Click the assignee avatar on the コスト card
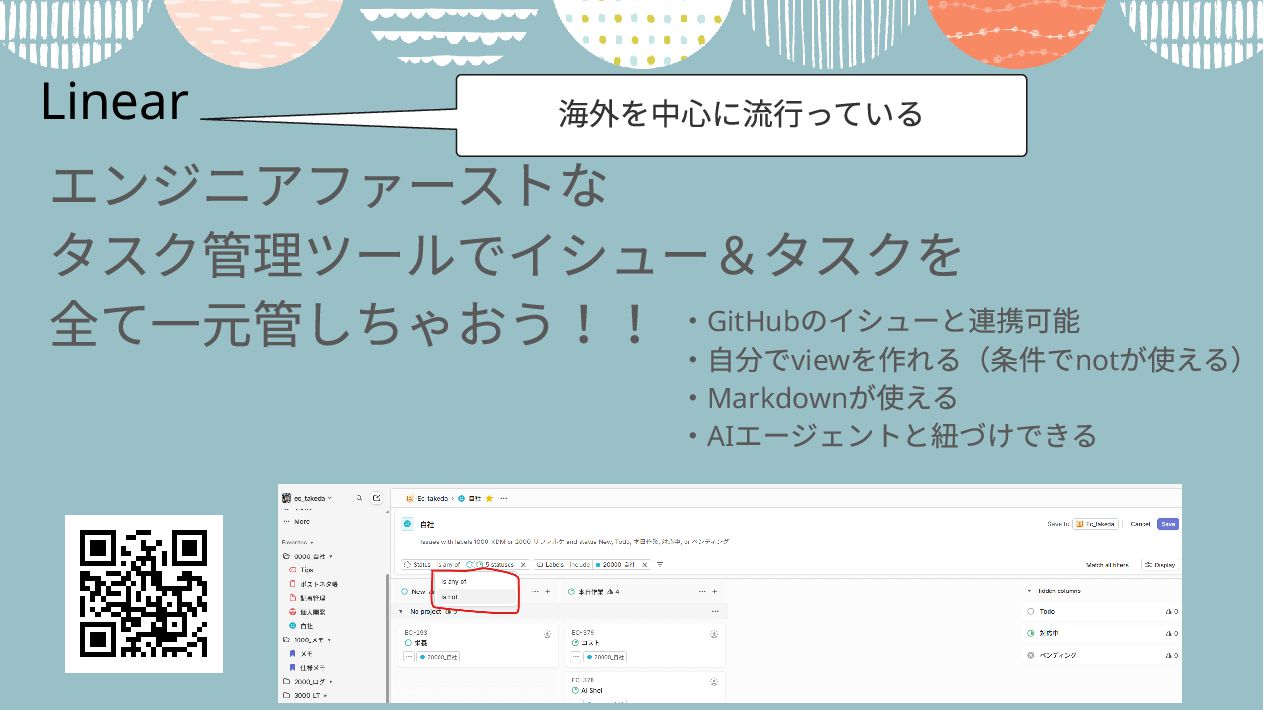This screenshot has height=710, width=1264. click(714, 635)
